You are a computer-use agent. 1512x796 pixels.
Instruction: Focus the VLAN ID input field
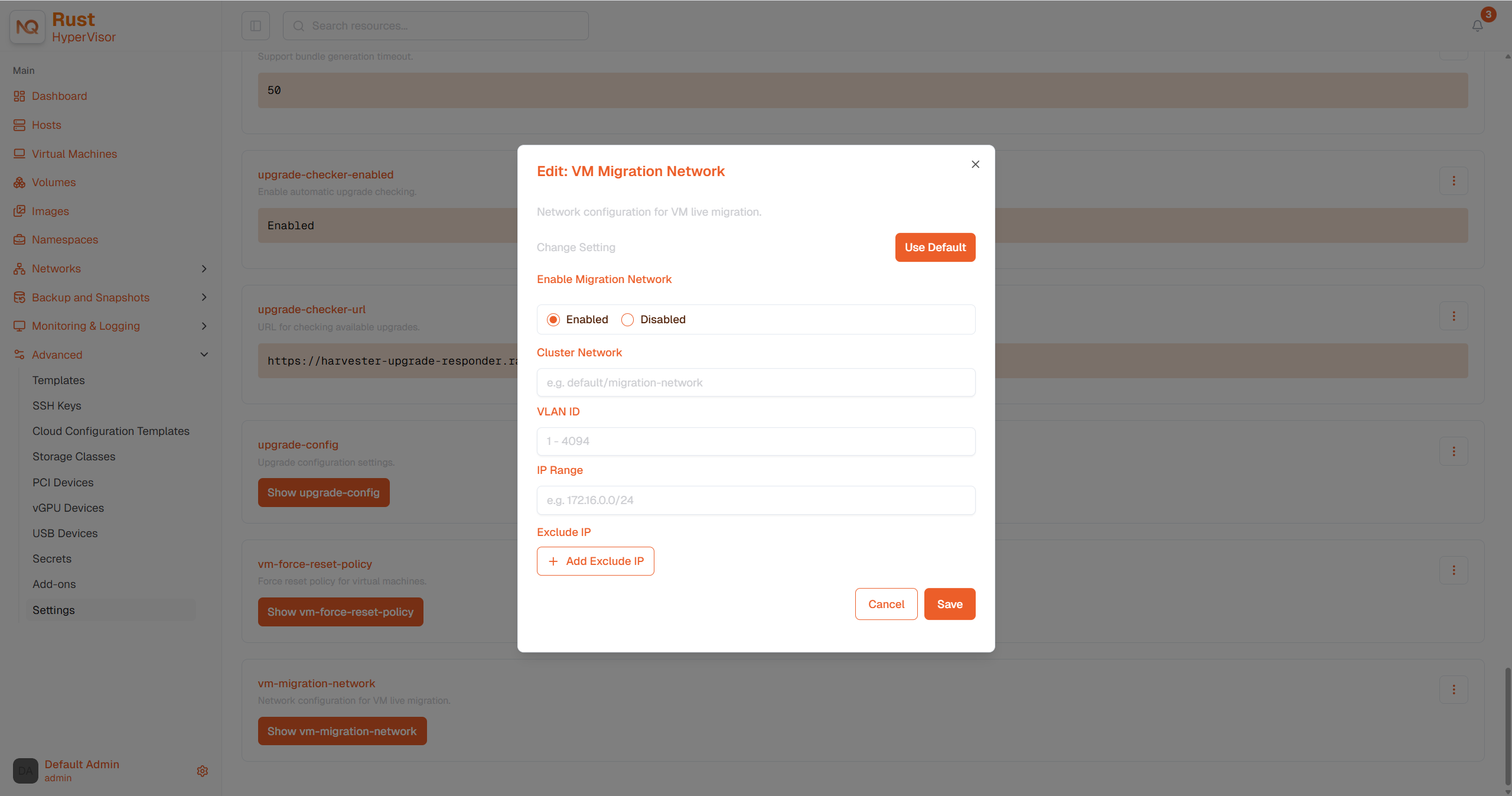click(756, 441)
